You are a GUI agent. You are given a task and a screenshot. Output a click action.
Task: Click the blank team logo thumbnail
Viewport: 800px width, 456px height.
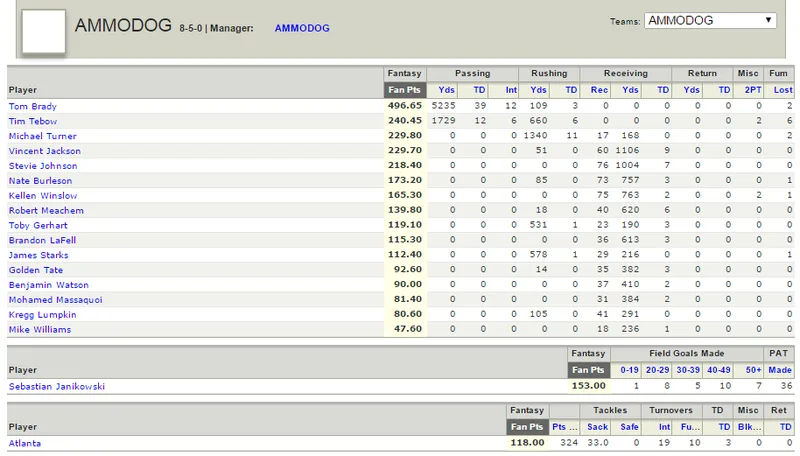click(44, 31)
